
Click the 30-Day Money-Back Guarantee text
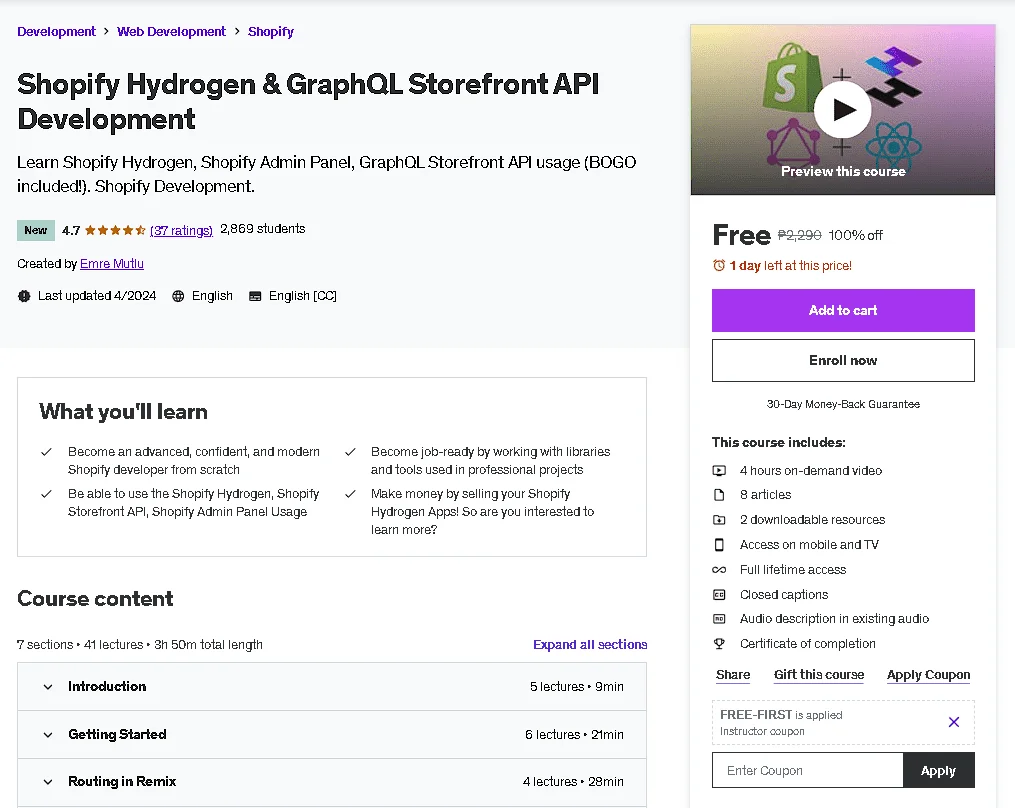(843, 404)
